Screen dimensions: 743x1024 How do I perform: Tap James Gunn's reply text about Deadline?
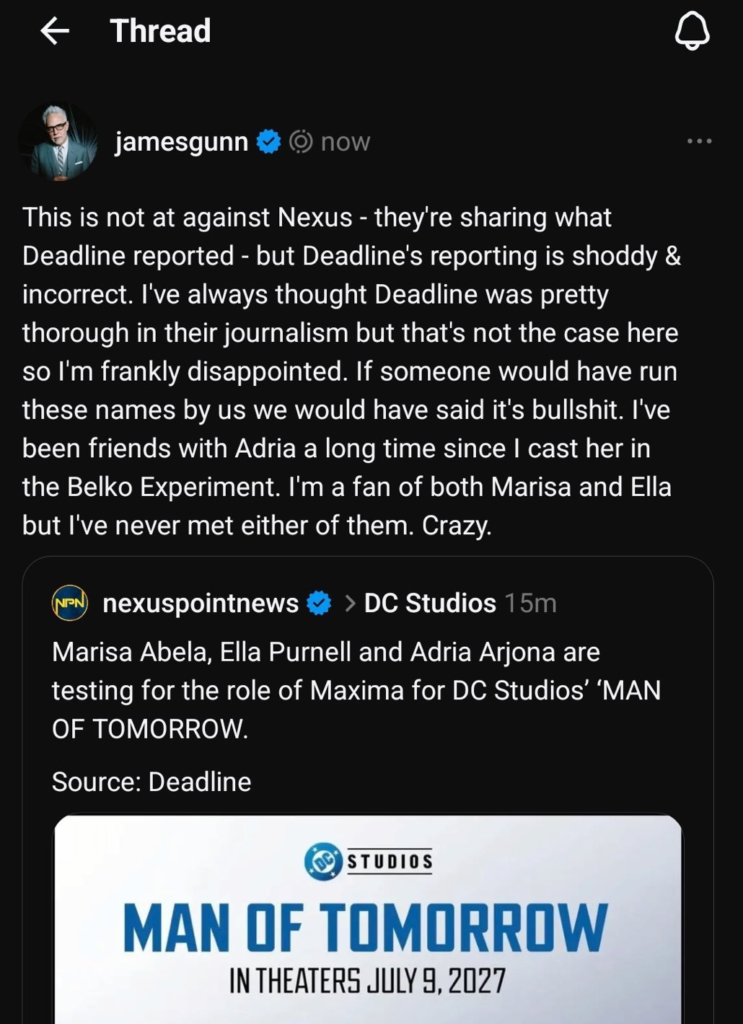(x=352, y=370)
